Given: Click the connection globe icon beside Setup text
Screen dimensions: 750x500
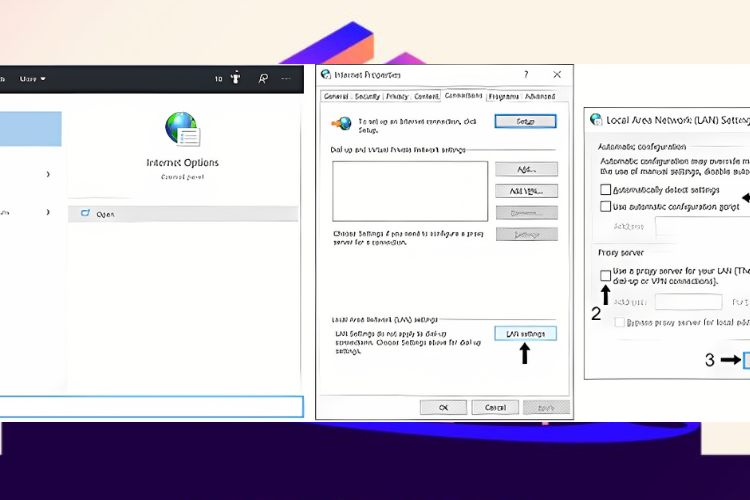Looking at the screenshot, I should click(x=342, y=124).
